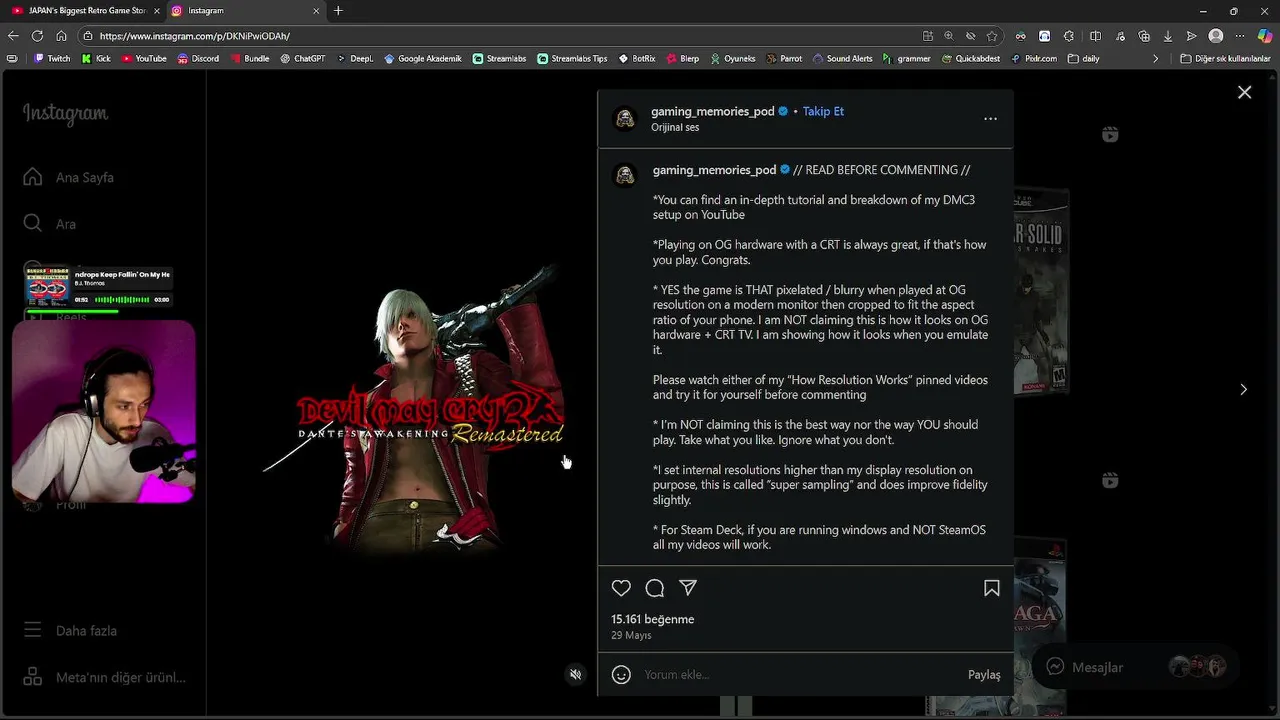The image size is (1280, 720).
Task: Open YouTube bookmark
Action: 144,58
